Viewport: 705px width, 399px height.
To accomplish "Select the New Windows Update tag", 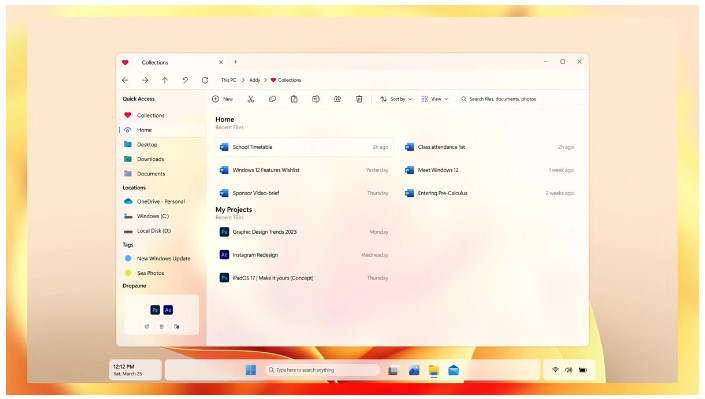I will 161,259.
